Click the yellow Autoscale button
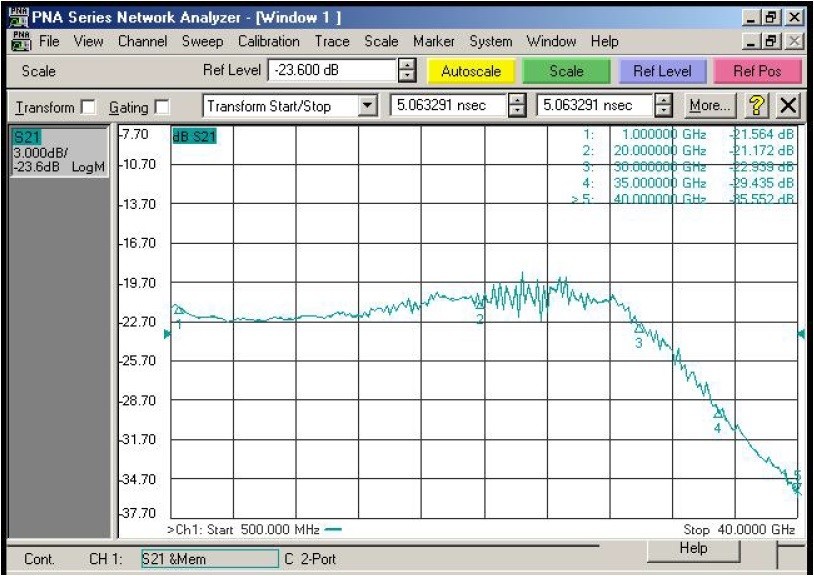The height and width of the screenshot is (576, 814). point(471,71)
